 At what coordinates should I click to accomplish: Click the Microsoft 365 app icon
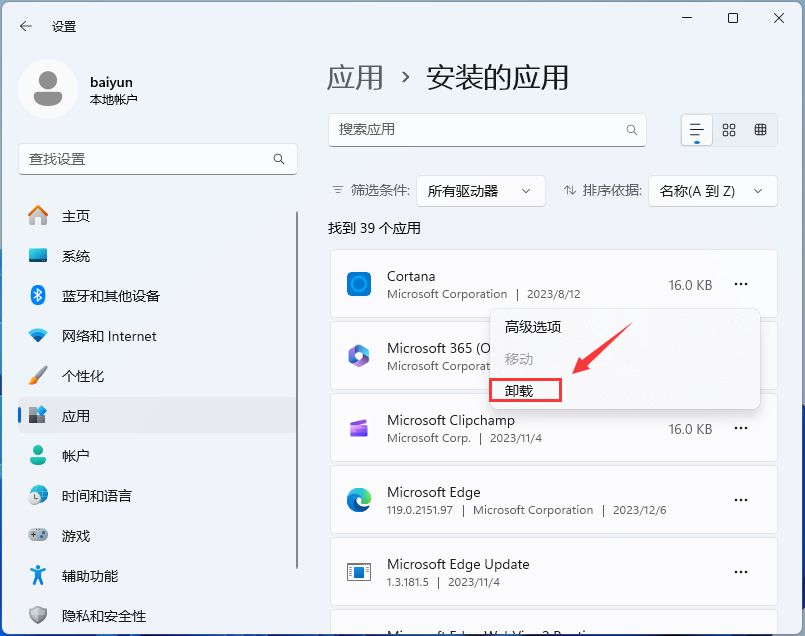(359, 356)
